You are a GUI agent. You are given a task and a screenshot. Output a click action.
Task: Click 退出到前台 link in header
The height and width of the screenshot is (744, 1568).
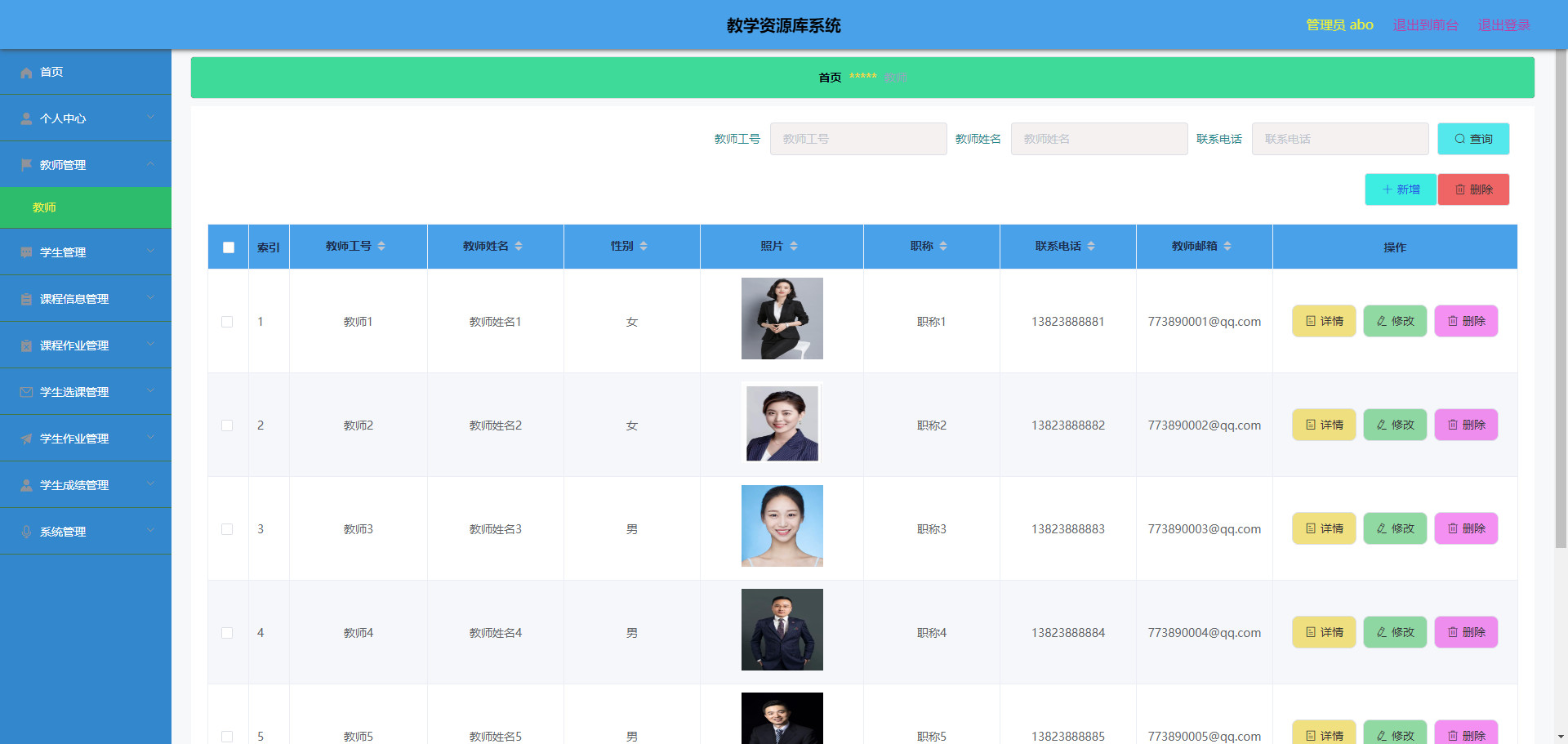(1425, 25)
